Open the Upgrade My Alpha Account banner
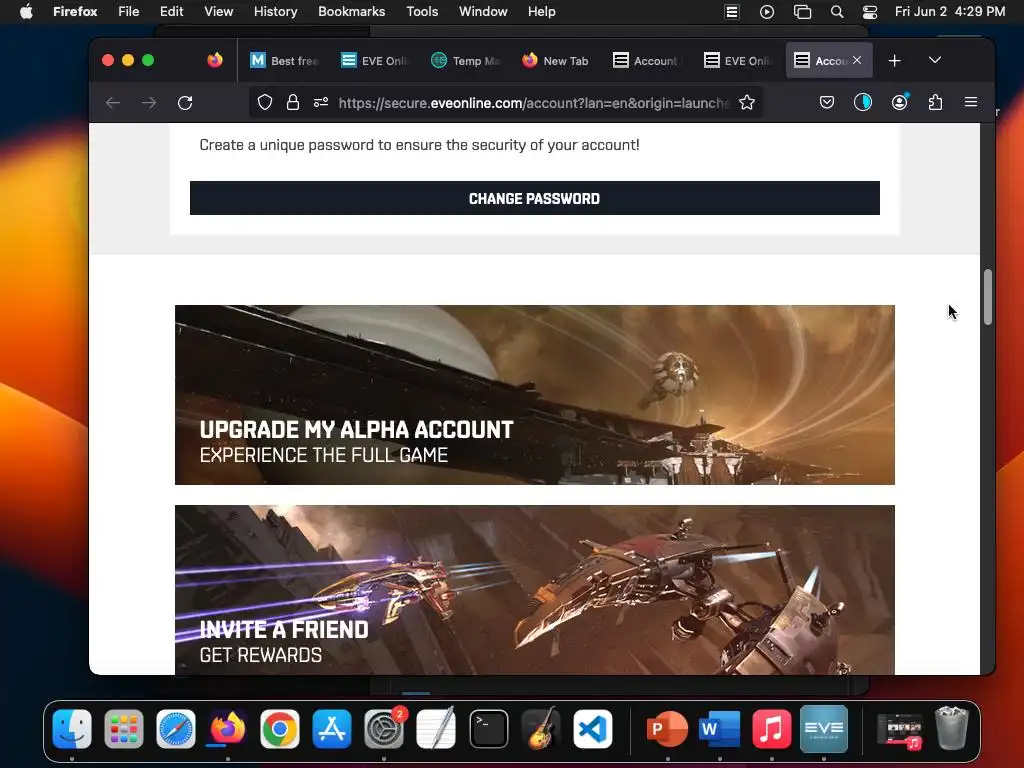 [534, 394]
